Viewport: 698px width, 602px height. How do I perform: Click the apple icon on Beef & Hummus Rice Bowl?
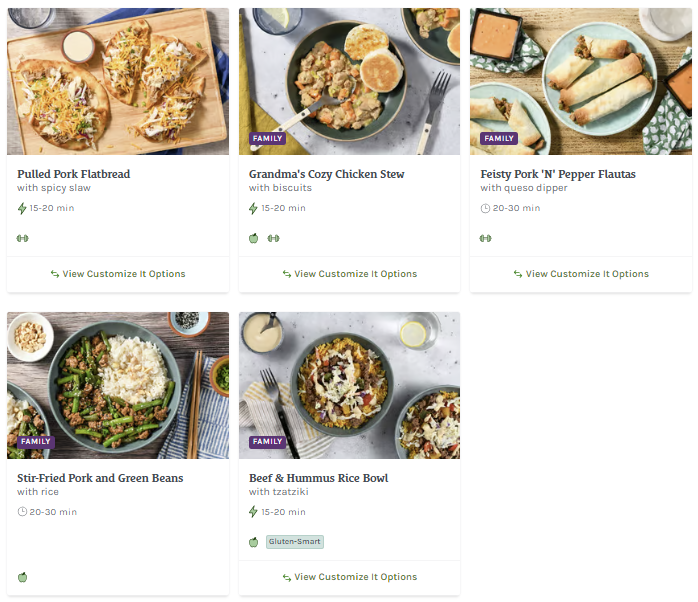(254, 542)
